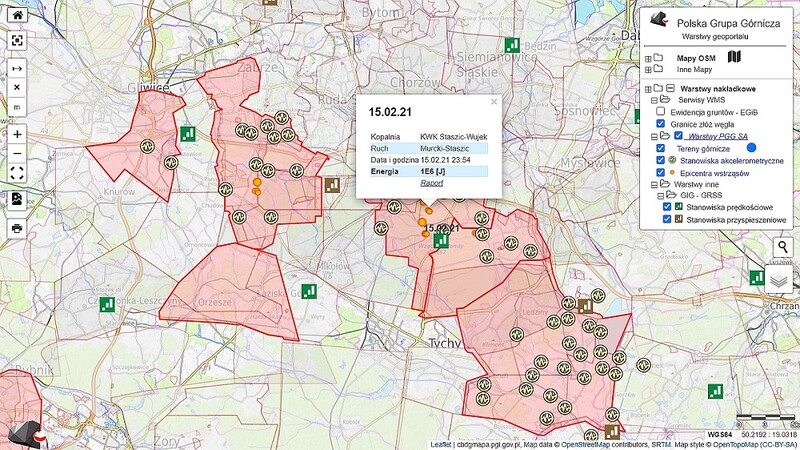Viewport: 800px width, 450px height.
Task: Open the Raport link in popup
Action: pos(431,184)
